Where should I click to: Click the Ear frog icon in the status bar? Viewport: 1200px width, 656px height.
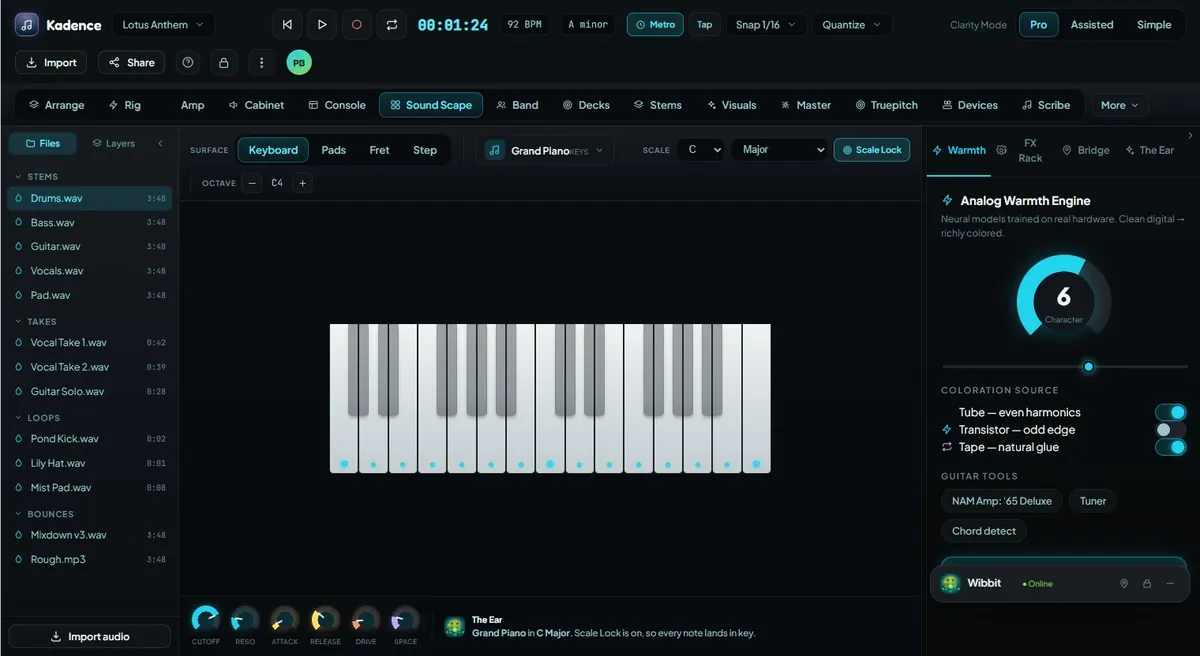(455, 626)
